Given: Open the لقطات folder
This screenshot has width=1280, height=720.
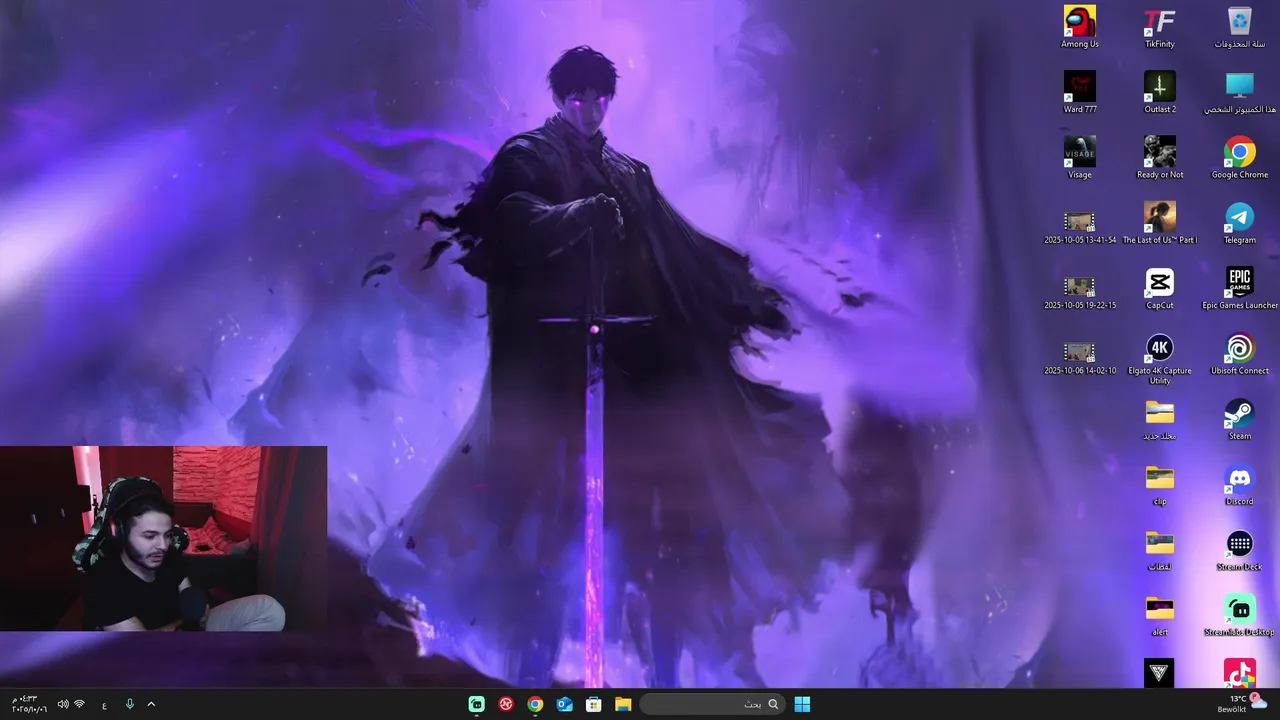Looking at the screenshot, I should [x=1160, y=550].
